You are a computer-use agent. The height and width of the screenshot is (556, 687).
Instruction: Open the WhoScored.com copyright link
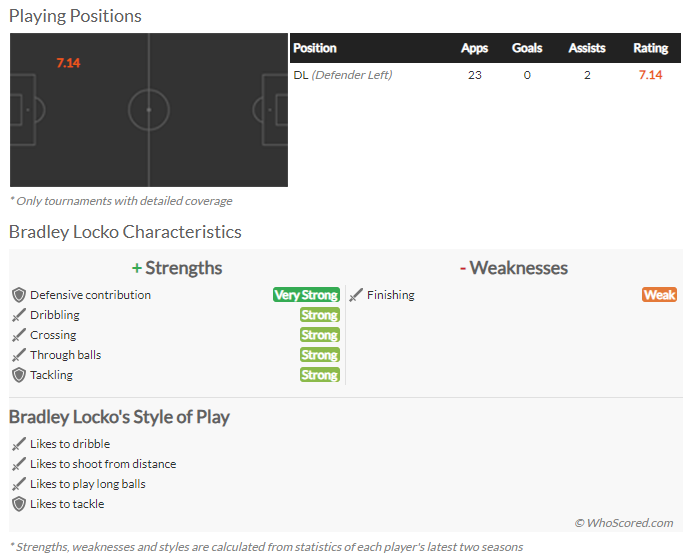click(x=624, y=523)
